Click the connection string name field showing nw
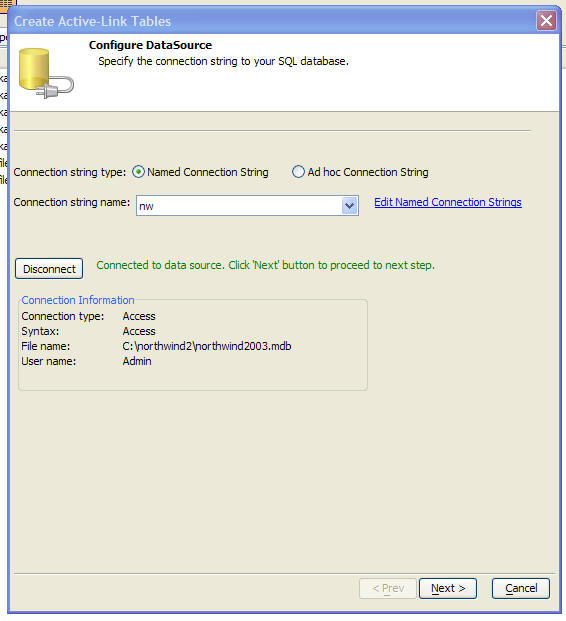This screenshot has height=621, width=566. point(247,206)
